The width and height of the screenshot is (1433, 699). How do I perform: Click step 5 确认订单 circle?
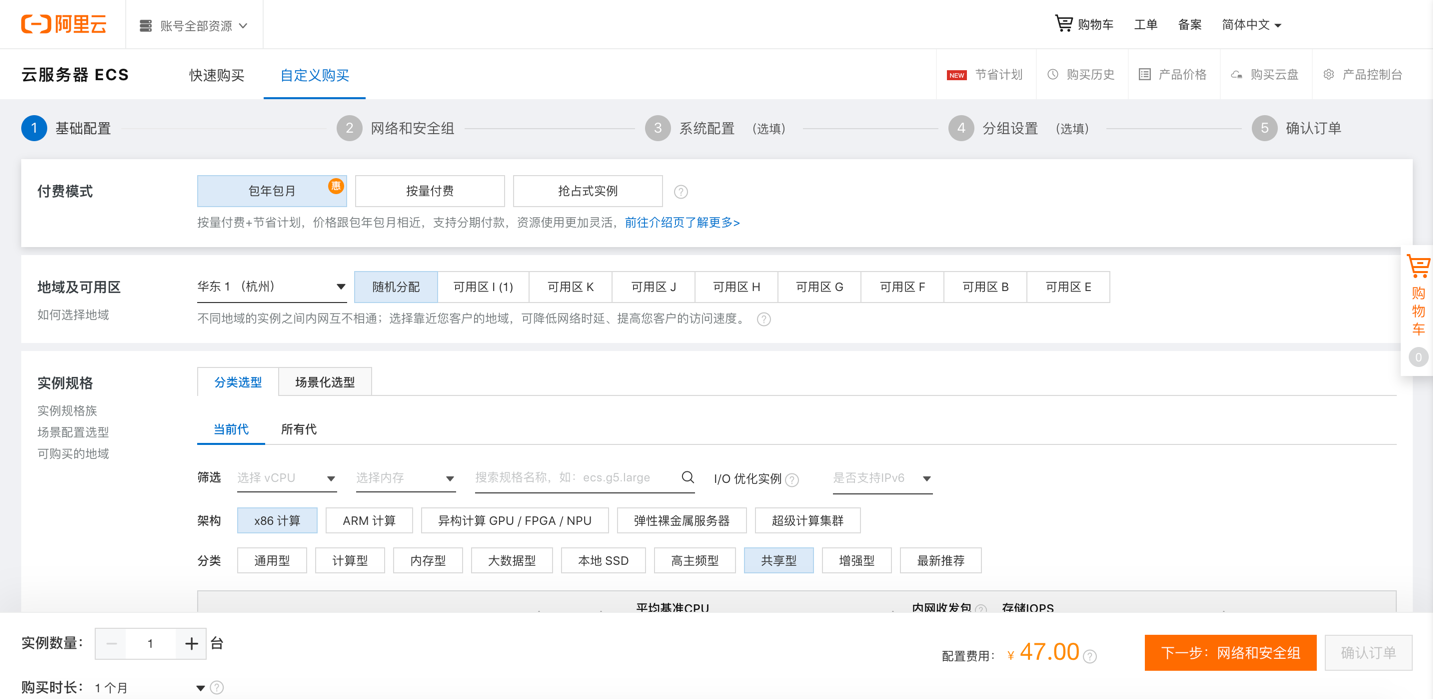click(1265, 128)
